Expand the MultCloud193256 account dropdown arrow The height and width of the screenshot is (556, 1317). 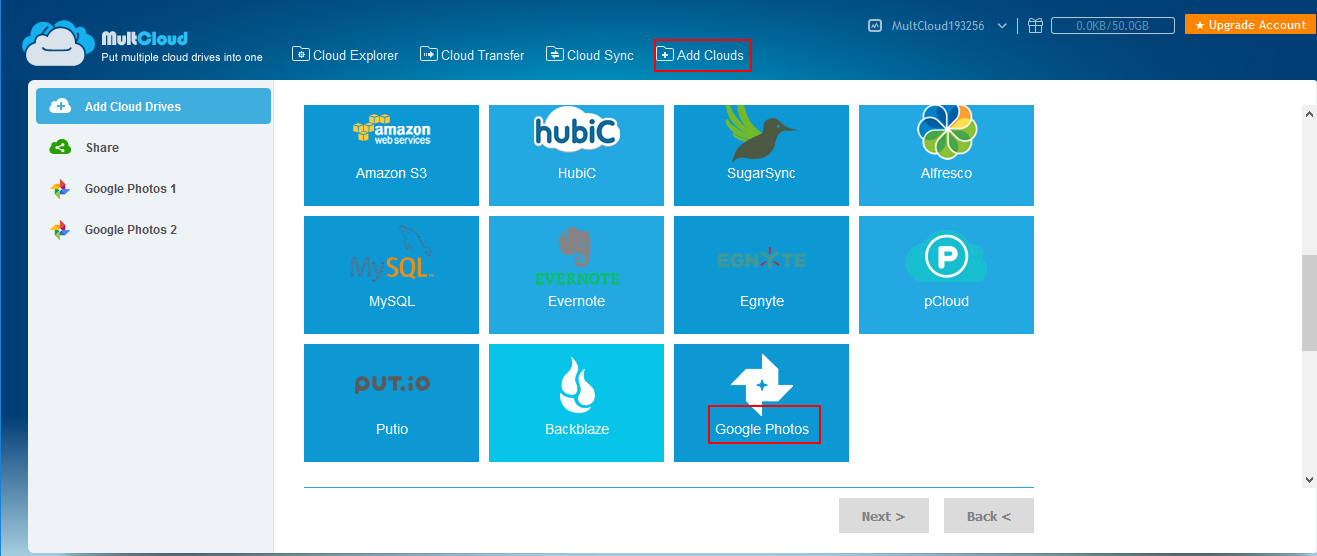[x=1002, y=26]
